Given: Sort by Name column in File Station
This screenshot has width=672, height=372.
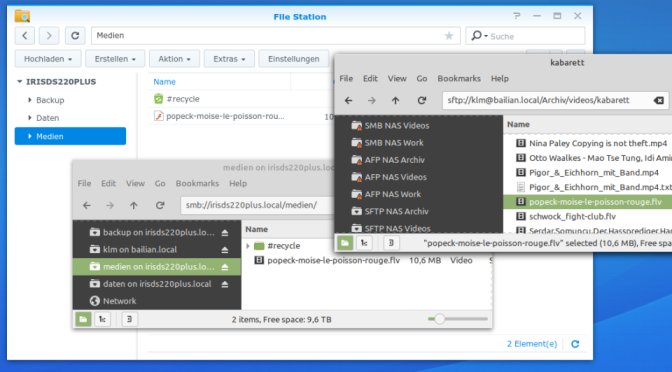Looking at the screenshot, I should tap(164, 81).
